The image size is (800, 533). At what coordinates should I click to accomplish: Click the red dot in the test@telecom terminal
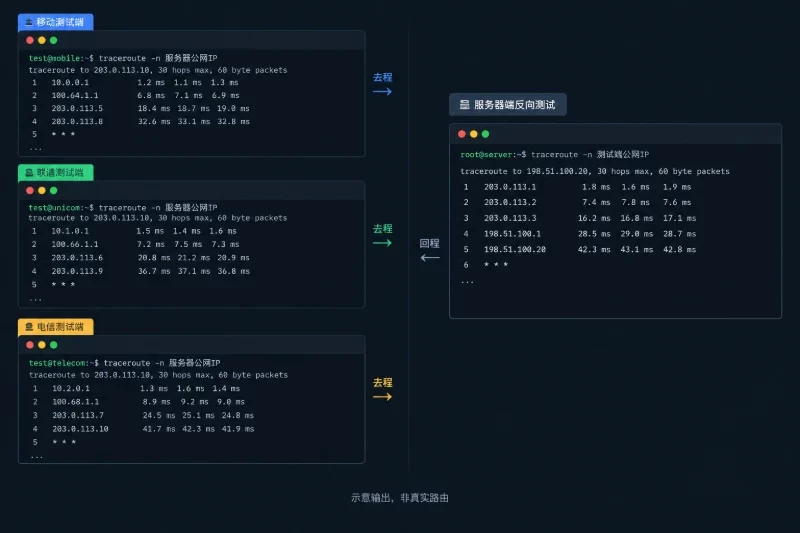(x=30, y=345)
